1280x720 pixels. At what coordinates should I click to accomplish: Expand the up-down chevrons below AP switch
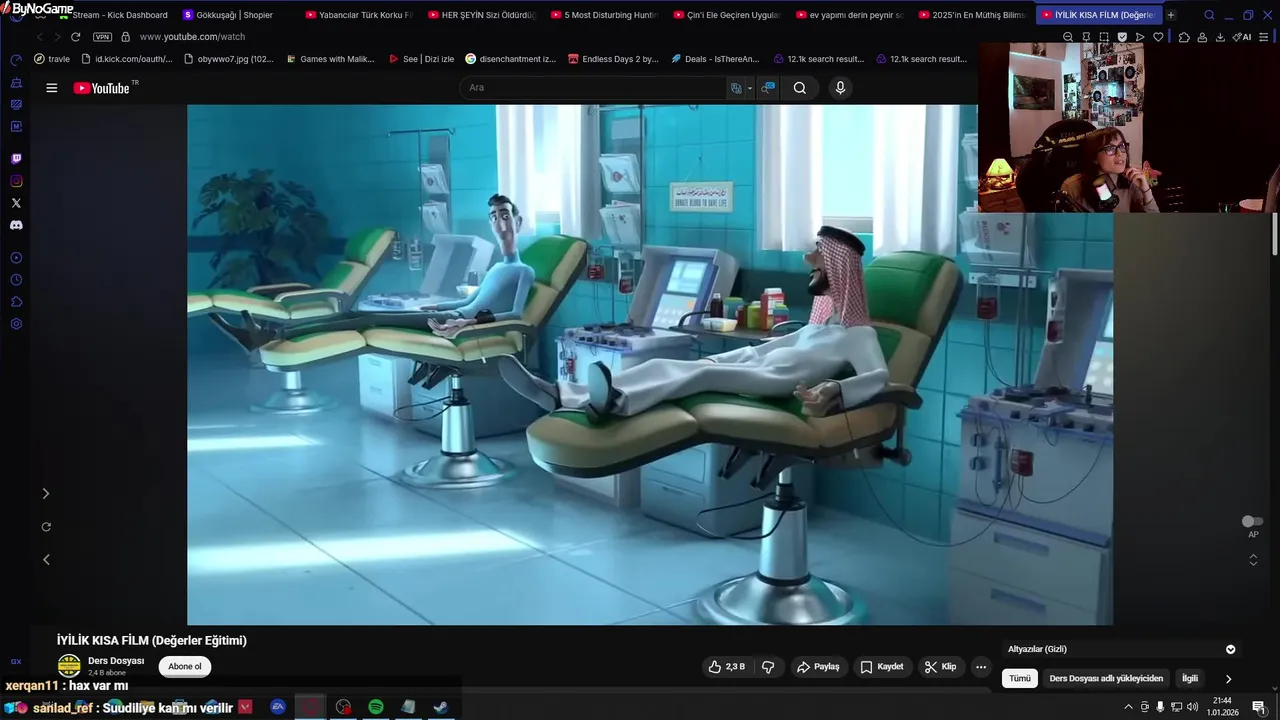pos(1253,560)
